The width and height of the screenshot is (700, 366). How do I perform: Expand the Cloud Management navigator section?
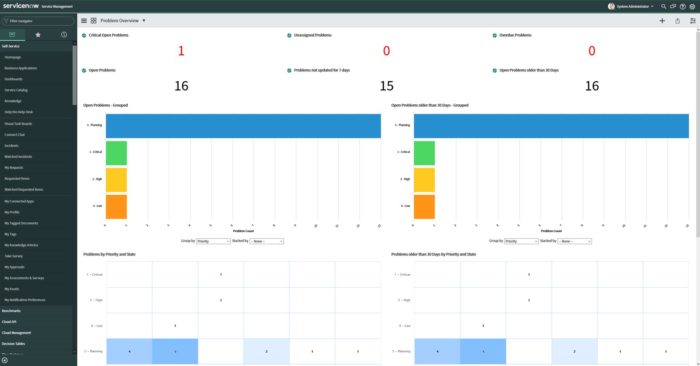coord(17,333)
